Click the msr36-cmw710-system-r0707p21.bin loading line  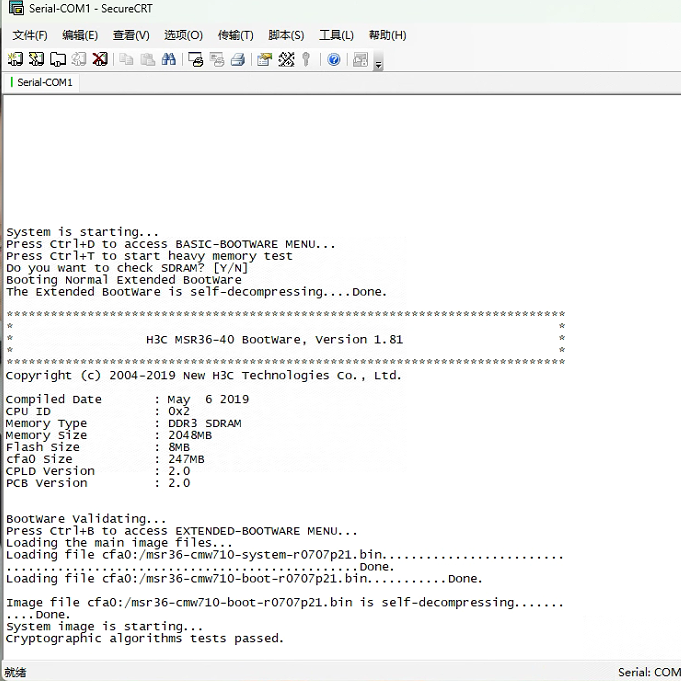coord(285,555)
